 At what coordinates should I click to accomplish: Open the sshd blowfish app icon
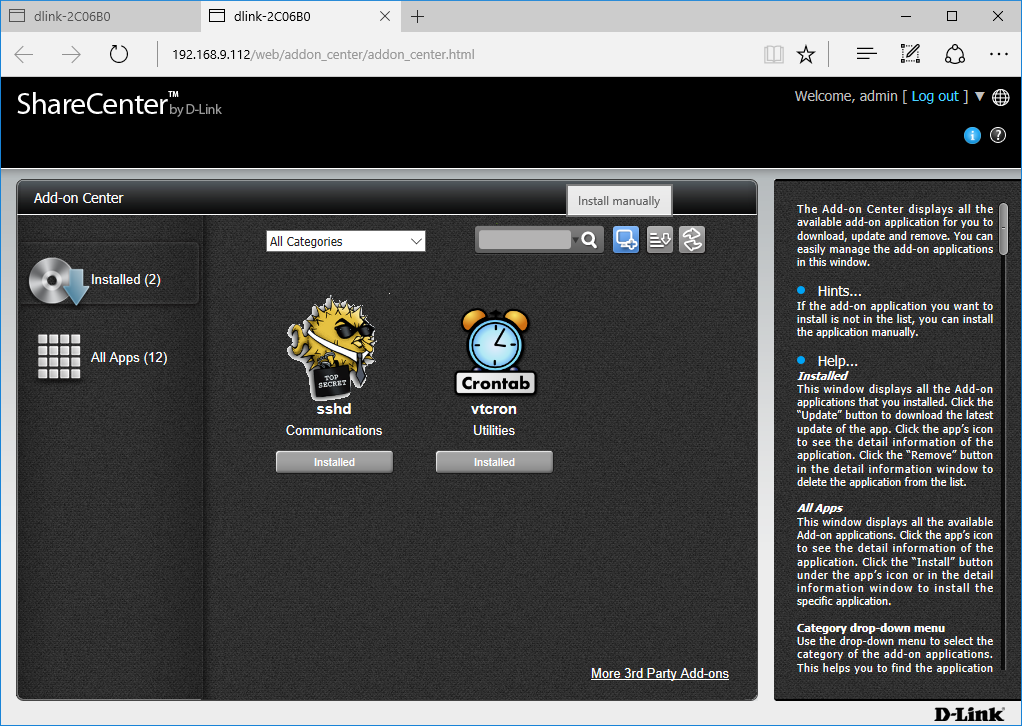[332, 347]
